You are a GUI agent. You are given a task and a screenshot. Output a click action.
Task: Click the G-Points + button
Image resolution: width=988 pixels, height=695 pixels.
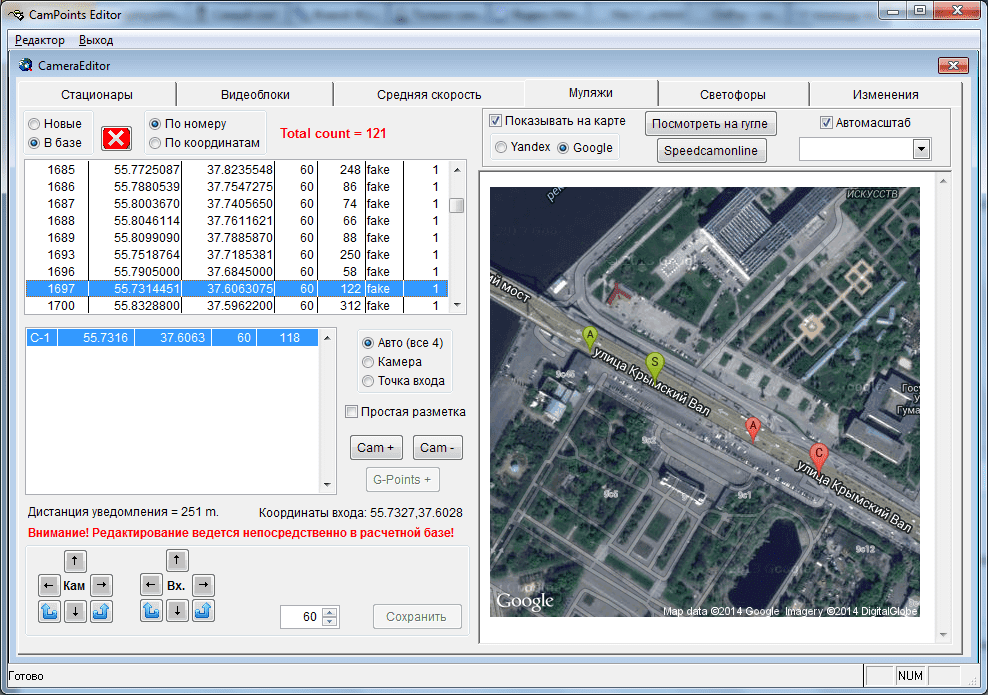pos(402,480)
